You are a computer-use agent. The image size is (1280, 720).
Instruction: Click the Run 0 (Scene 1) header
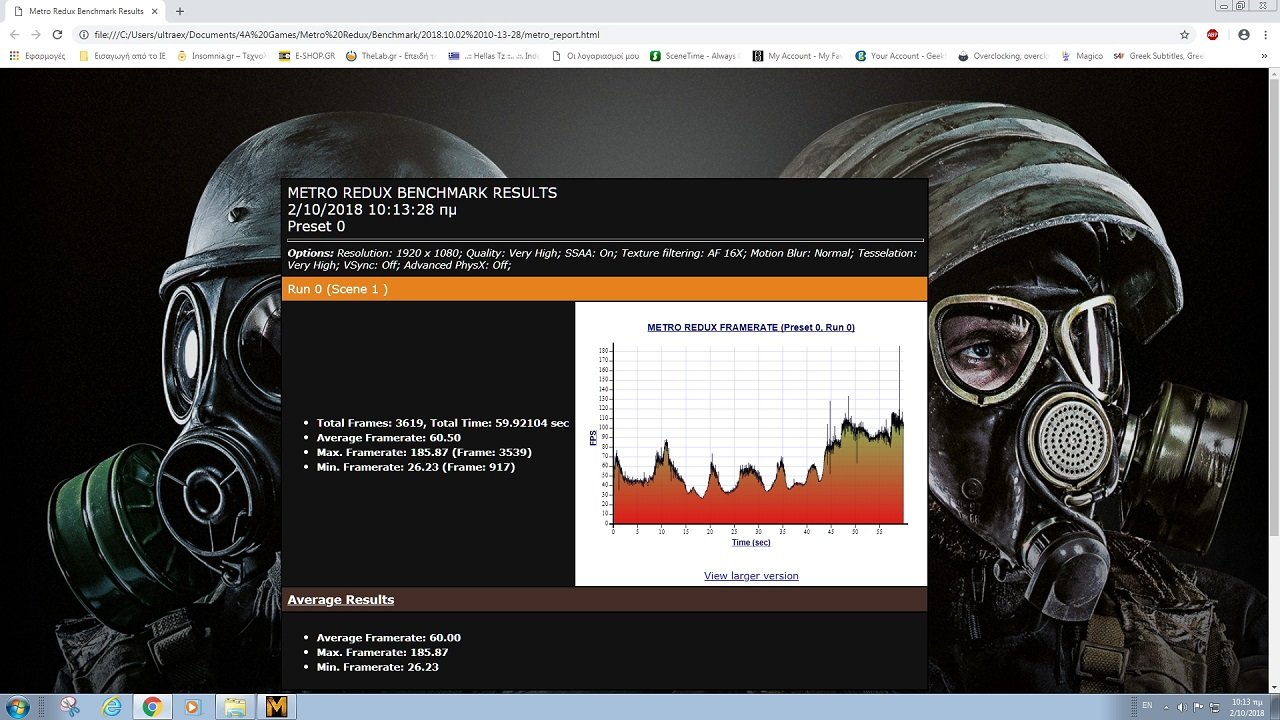(604, 289)
